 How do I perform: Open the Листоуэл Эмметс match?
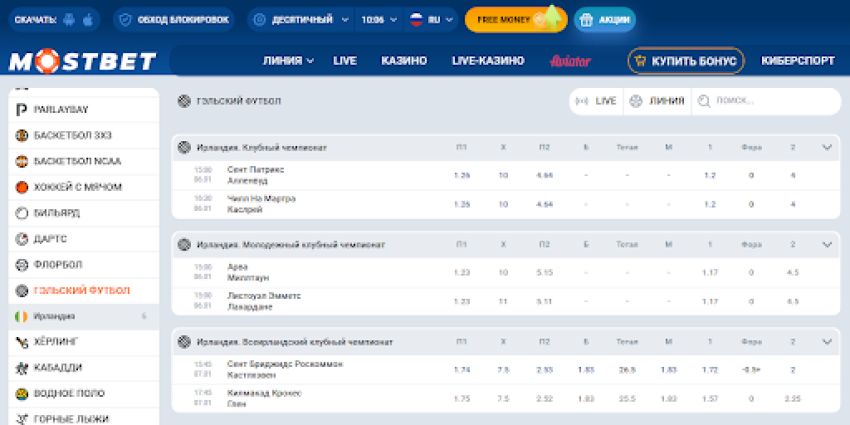coord(264,301)
